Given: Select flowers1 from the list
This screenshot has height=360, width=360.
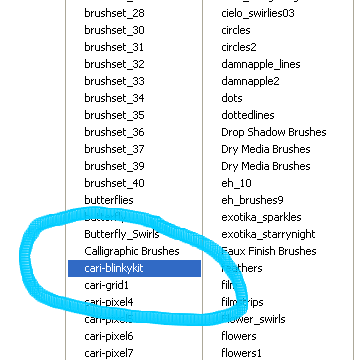Looking at the screenshot, I should click(x=241, y=353).
